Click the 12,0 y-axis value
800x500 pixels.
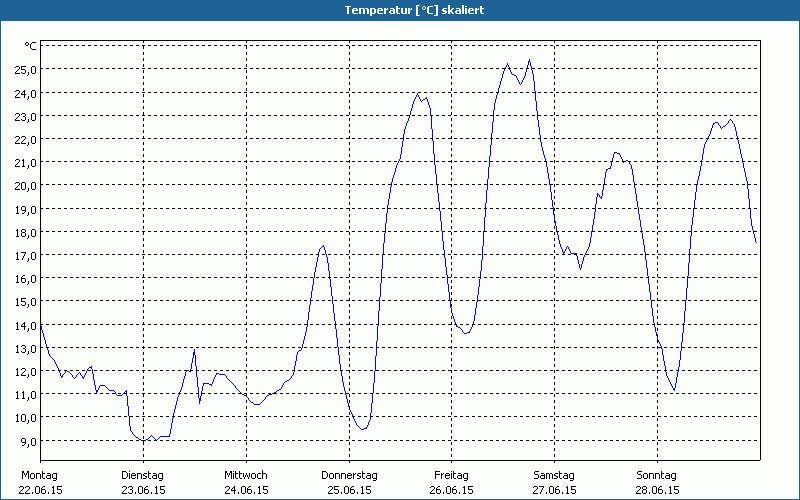click(26, 371)
